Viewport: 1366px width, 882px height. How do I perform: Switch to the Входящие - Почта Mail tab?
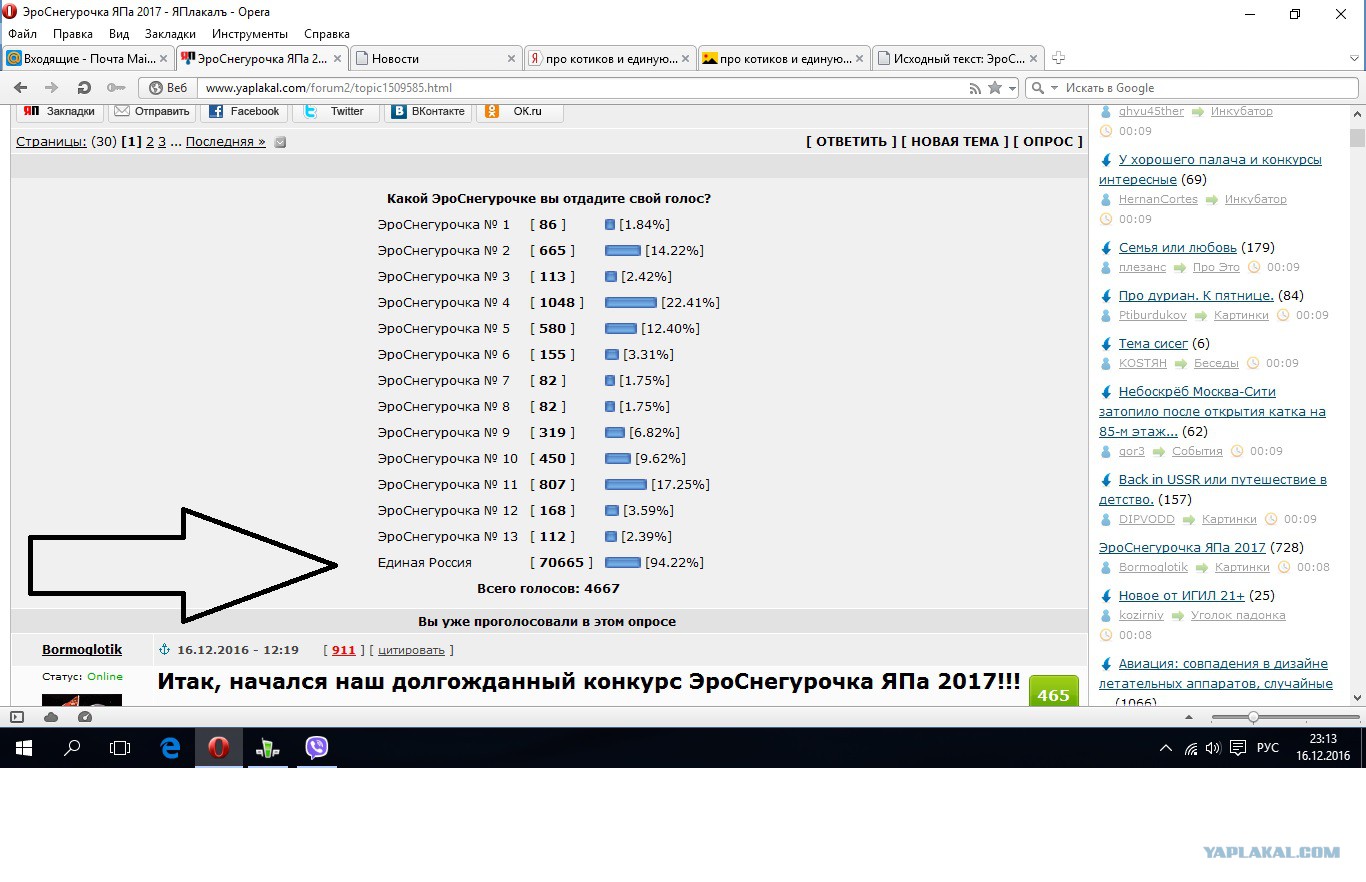[x=88, y=58]
